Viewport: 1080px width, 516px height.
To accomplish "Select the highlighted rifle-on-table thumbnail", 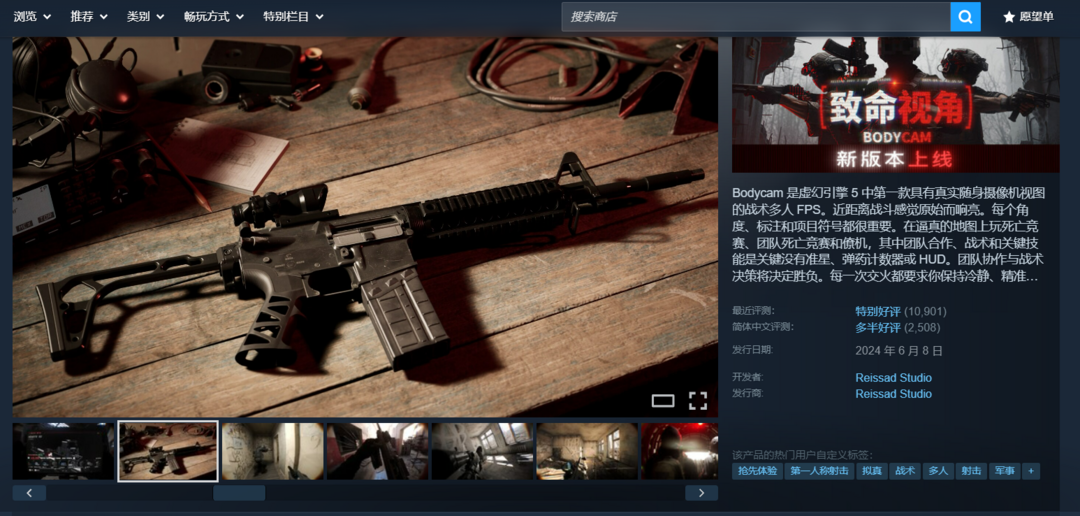I will 168,451.
